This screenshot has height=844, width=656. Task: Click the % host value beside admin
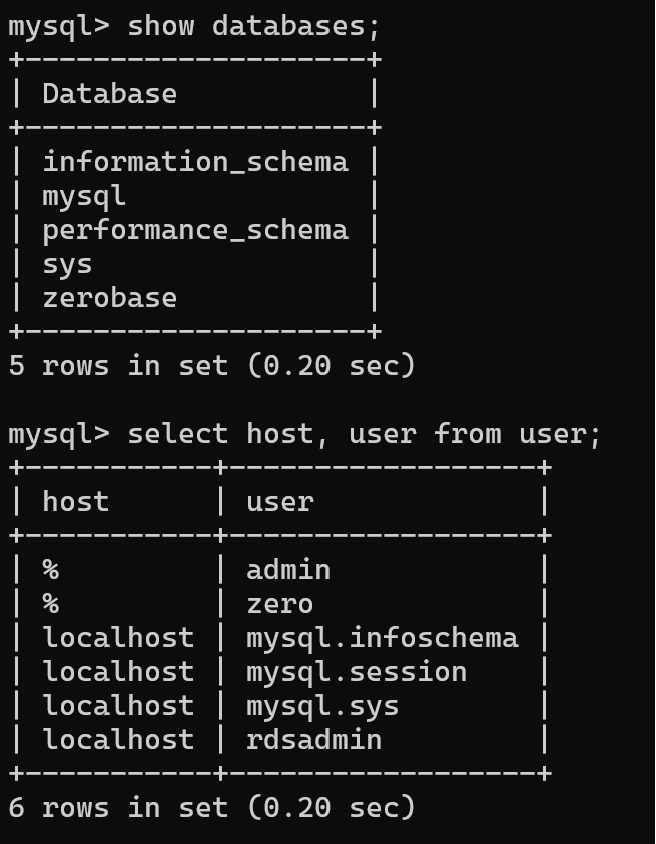tap(50, 570)
